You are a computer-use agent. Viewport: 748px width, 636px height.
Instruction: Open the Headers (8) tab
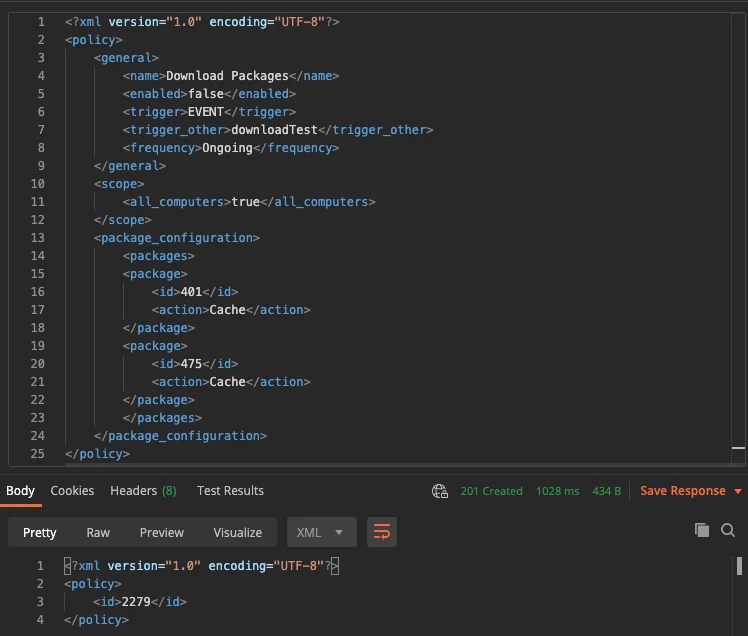tap(143, 491)
